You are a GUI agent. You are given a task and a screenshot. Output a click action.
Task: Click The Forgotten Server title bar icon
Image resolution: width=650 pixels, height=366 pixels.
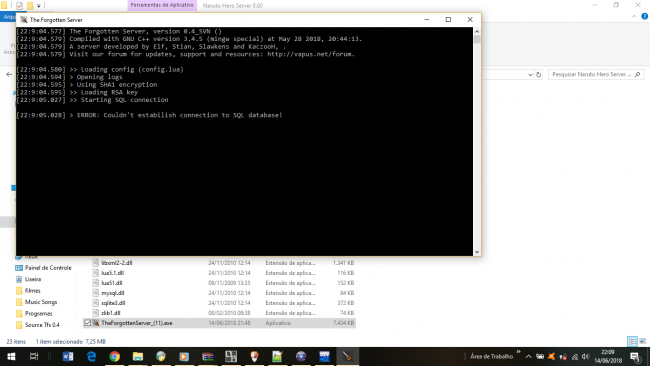coord(24,19)
